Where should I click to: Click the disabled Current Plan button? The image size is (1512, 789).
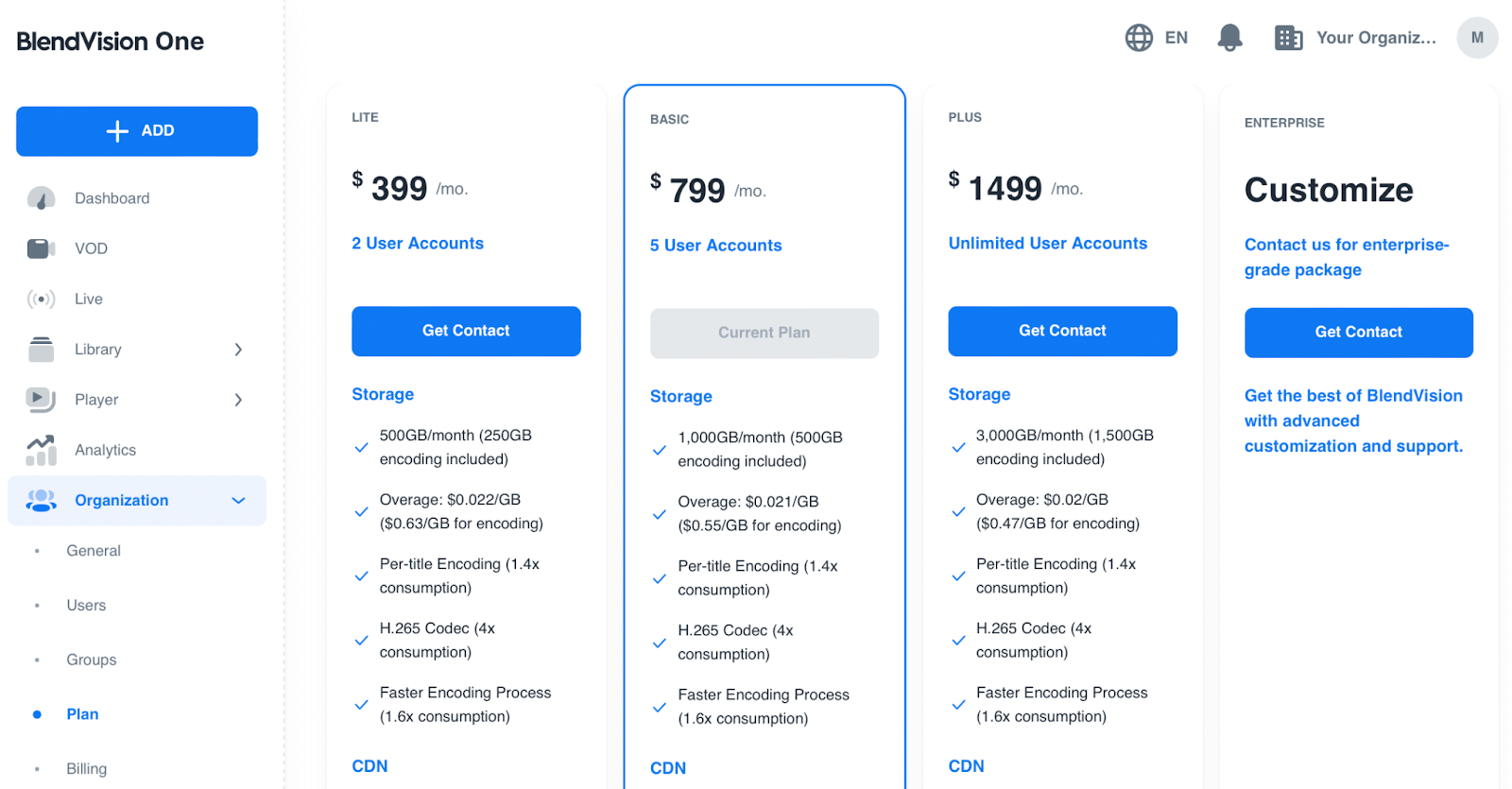(x=764, y=333)
